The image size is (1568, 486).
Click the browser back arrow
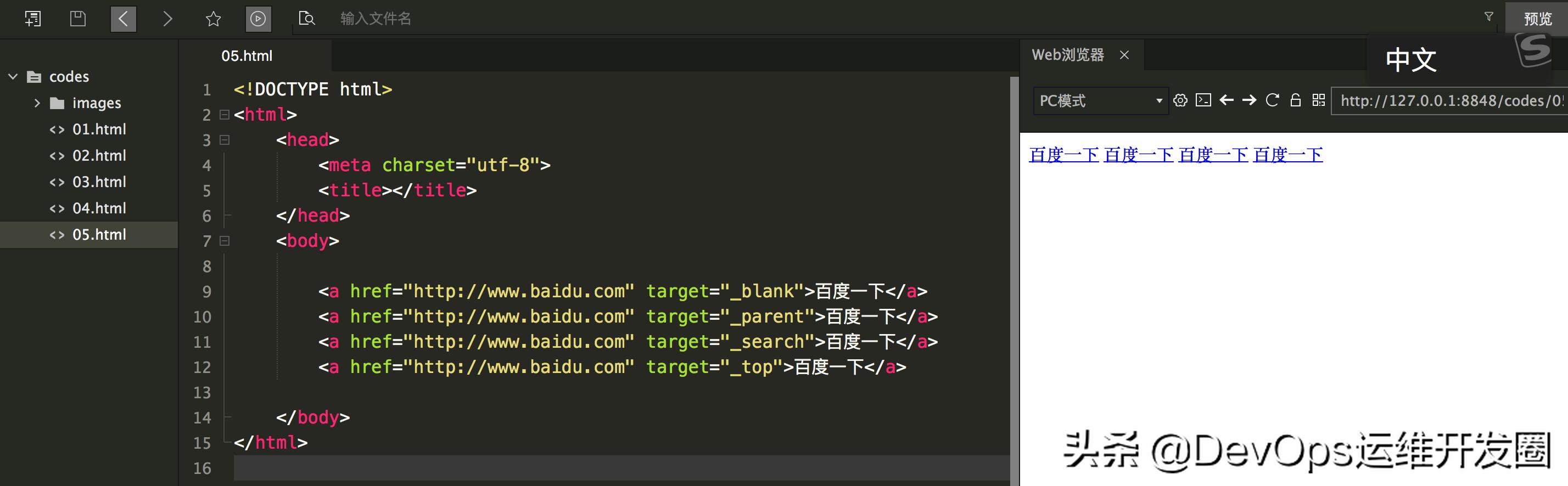pyautogui.click(x=1227, y=100)
